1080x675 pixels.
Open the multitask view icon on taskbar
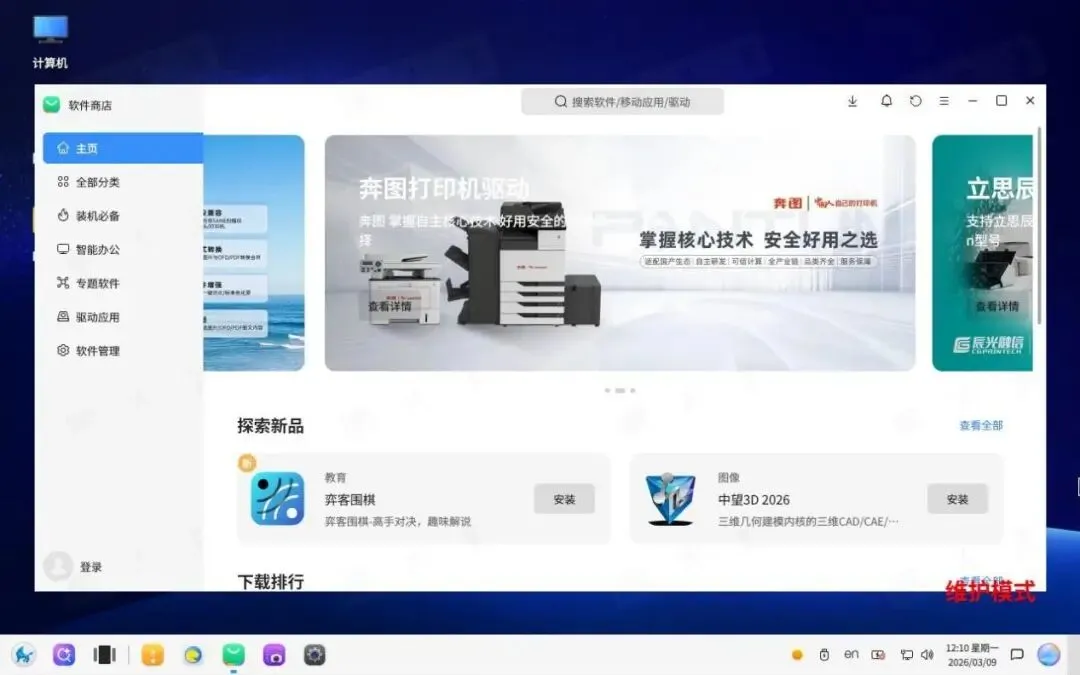coord(105,654)
